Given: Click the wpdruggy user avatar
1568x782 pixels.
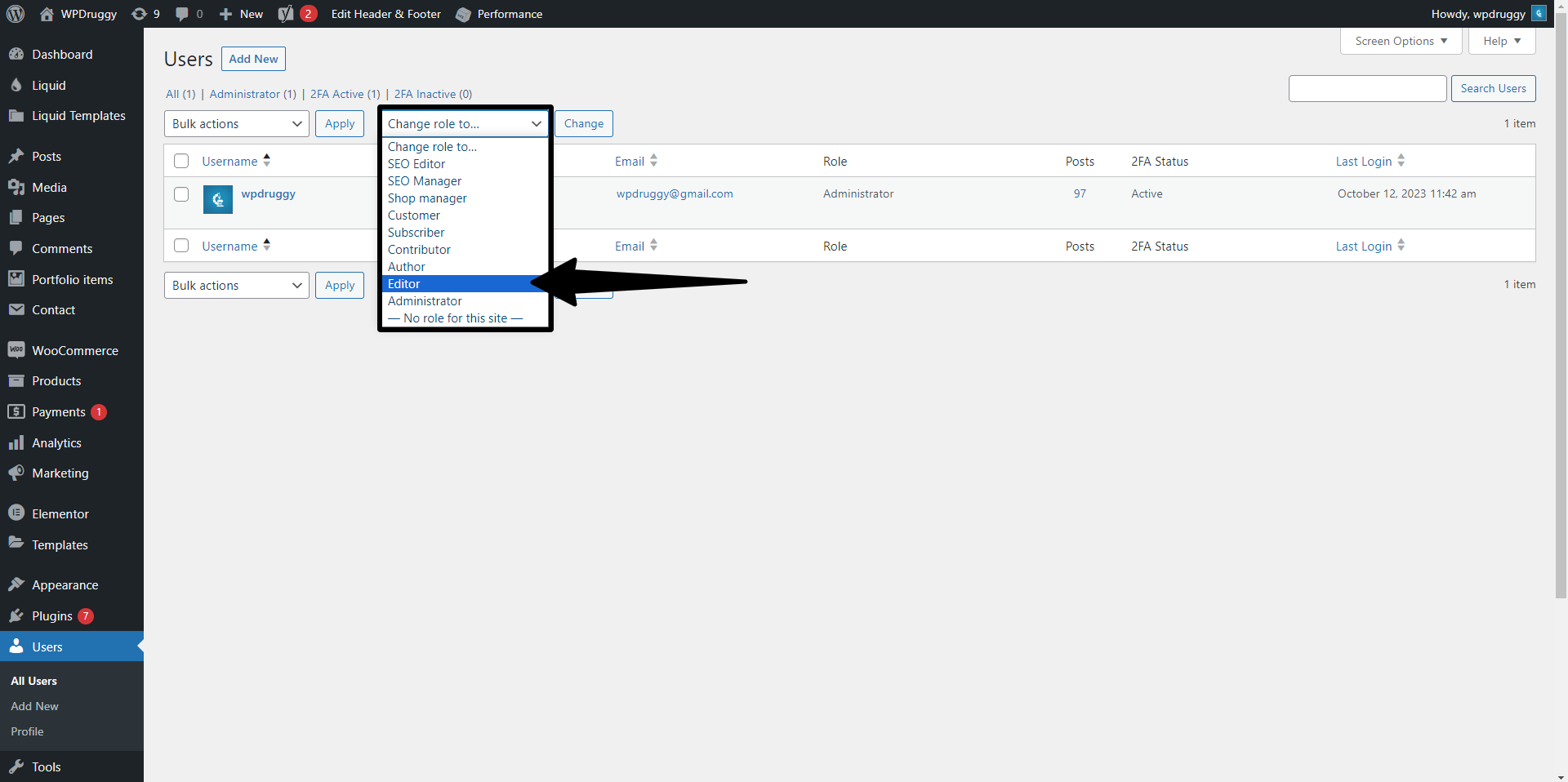Looking at the screenshot, I should [x=217, y=199].
